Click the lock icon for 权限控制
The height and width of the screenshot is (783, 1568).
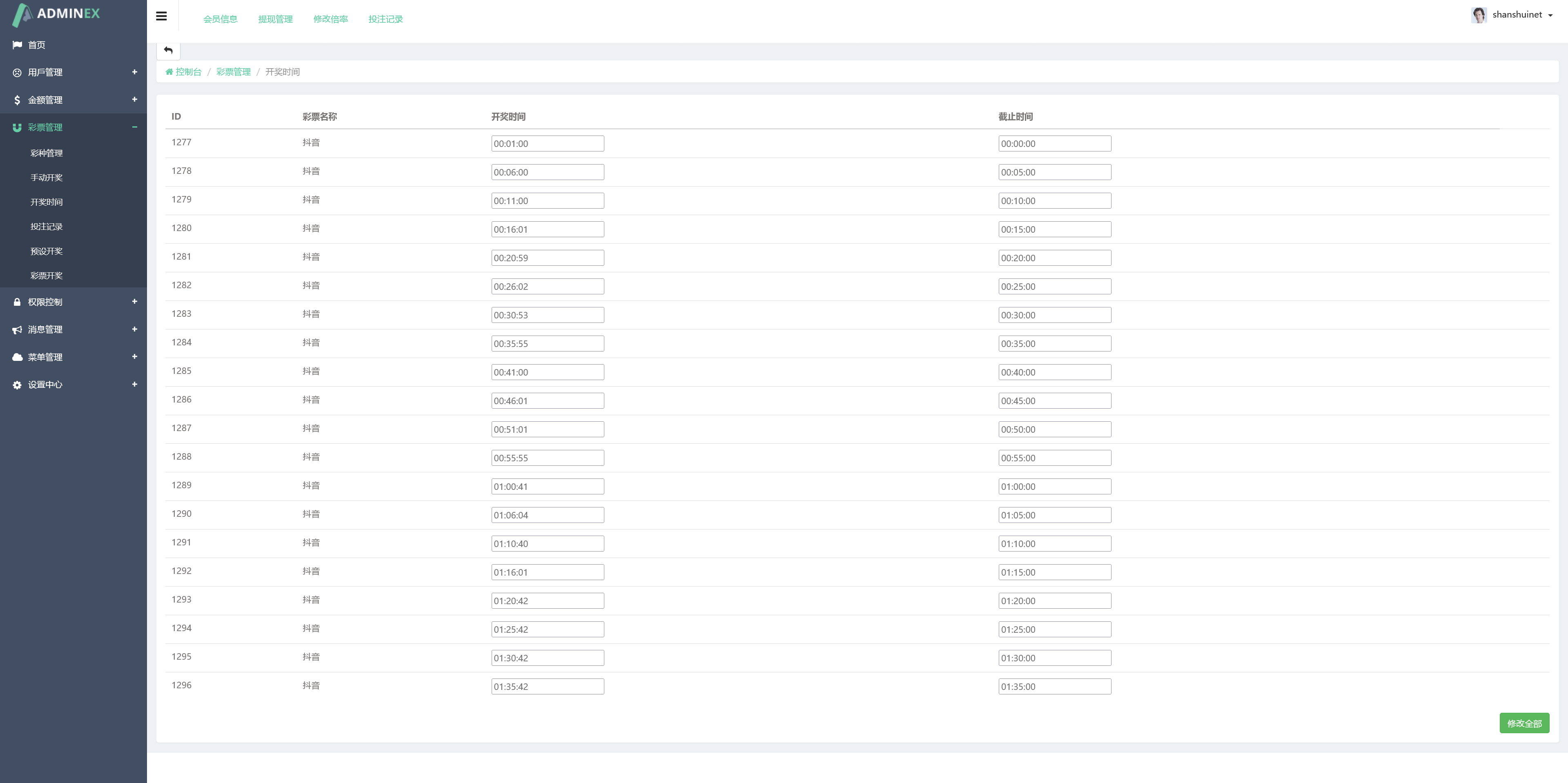tap(17, 302)
